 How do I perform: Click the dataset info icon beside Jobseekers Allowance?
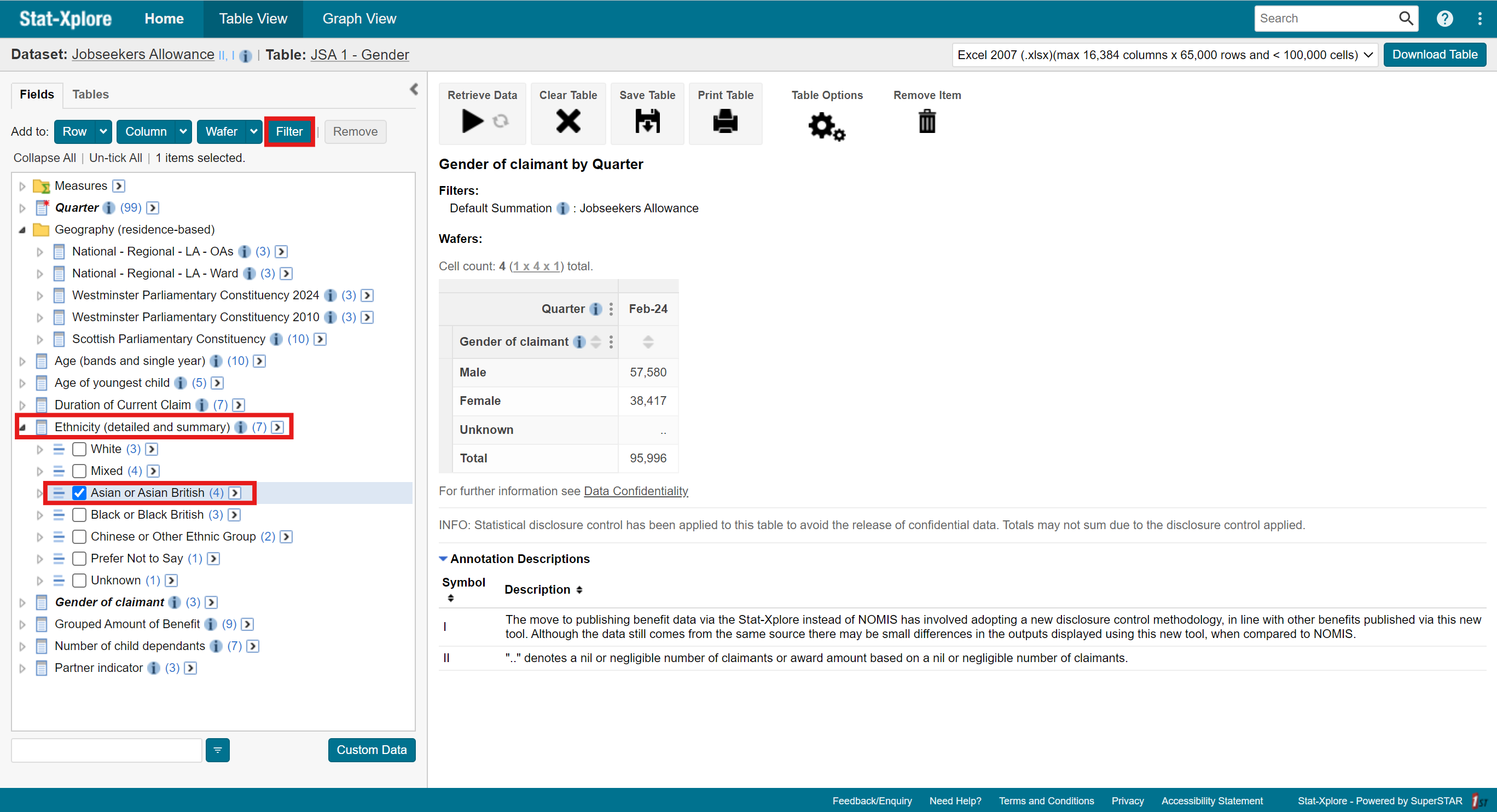[x=245, y=56]
